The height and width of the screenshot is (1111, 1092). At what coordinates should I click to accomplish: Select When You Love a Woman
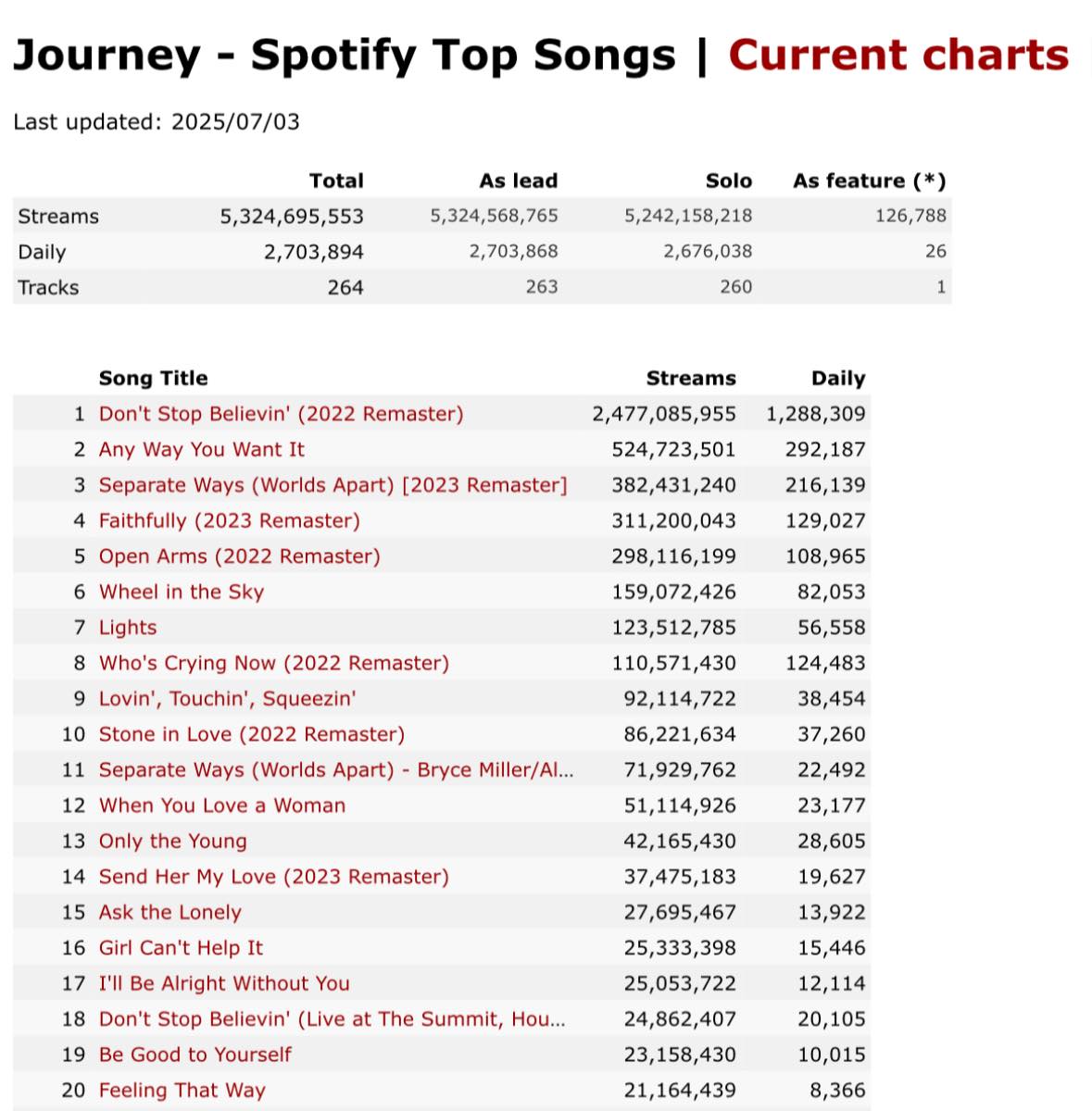[222, 805]
